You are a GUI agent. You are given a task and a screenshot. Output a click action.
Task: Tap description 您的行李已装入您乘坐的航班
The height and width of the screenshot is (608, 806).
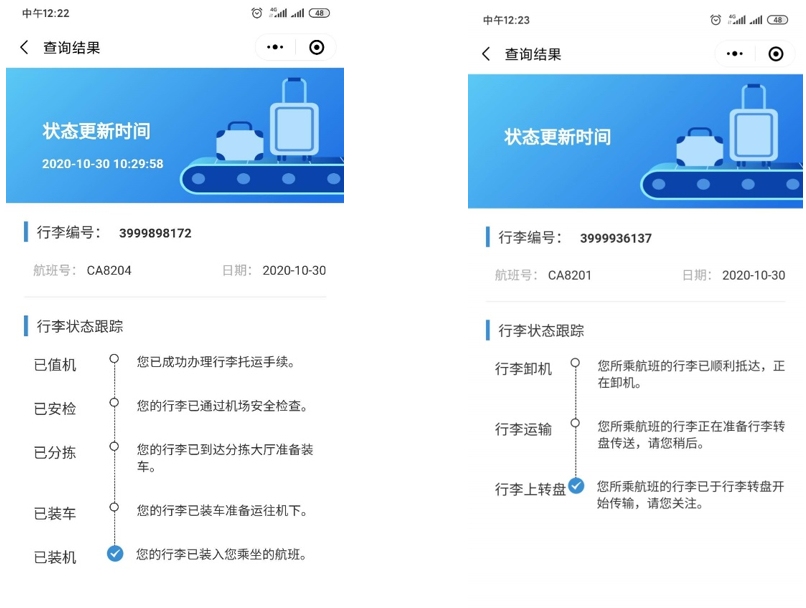pyautogui.click(x=222, y=555)
